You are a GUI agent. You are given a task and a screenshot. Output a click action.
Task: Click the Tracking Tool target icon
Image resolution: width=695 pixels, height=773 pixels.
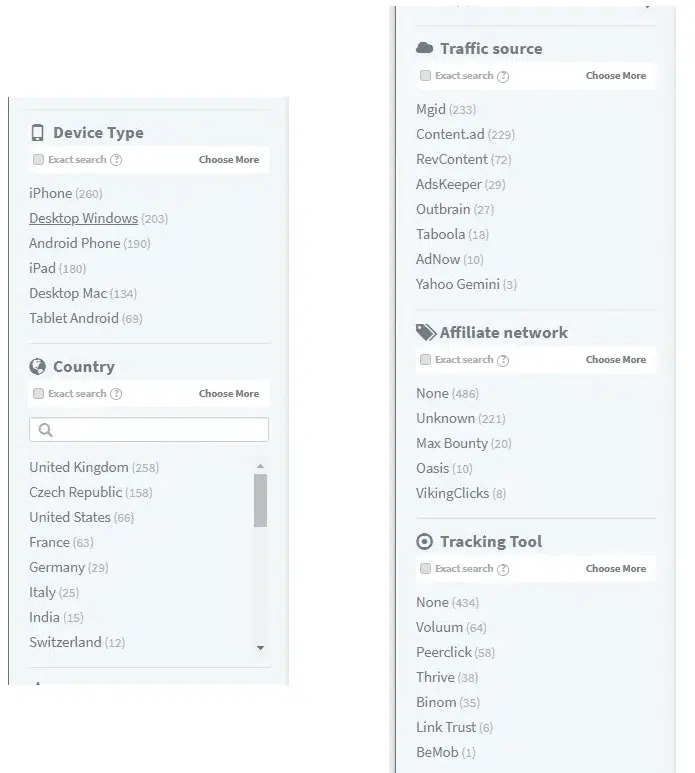(425, 542)
